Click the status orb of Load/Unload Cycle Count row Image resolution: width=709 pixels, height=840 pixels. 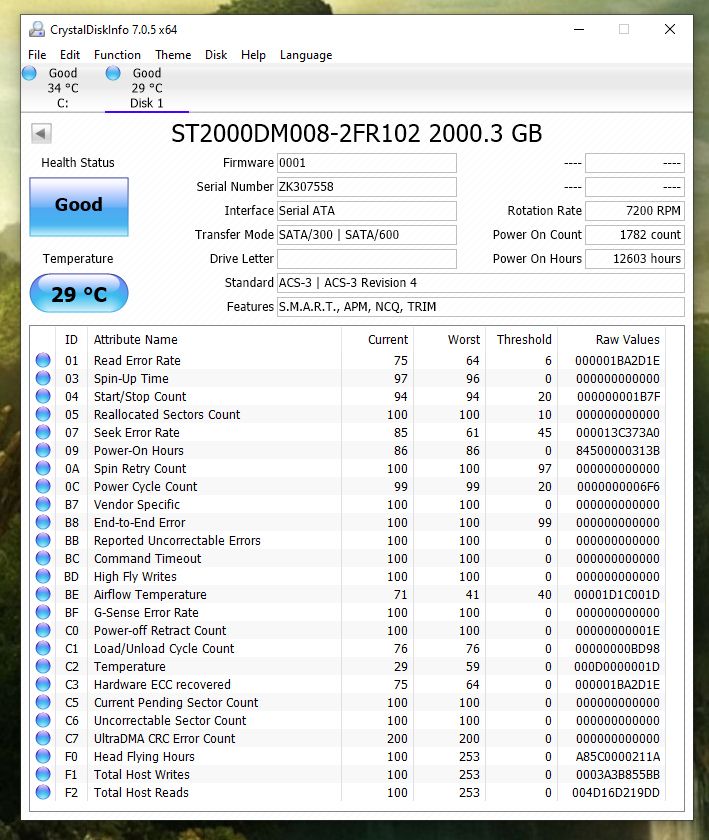43,648
